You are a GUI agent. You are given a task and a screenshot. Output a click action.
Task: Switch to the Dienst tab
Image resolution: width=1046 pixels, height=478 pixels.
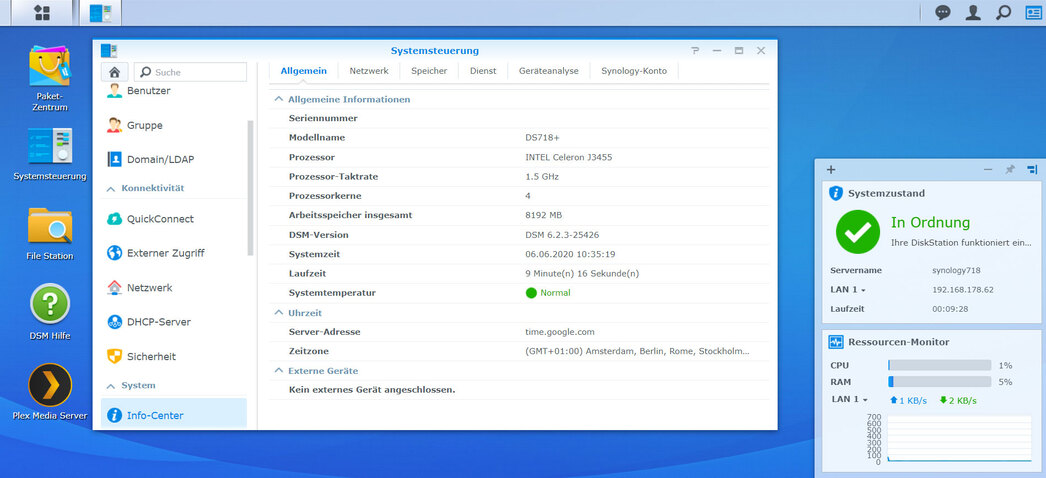483,71
